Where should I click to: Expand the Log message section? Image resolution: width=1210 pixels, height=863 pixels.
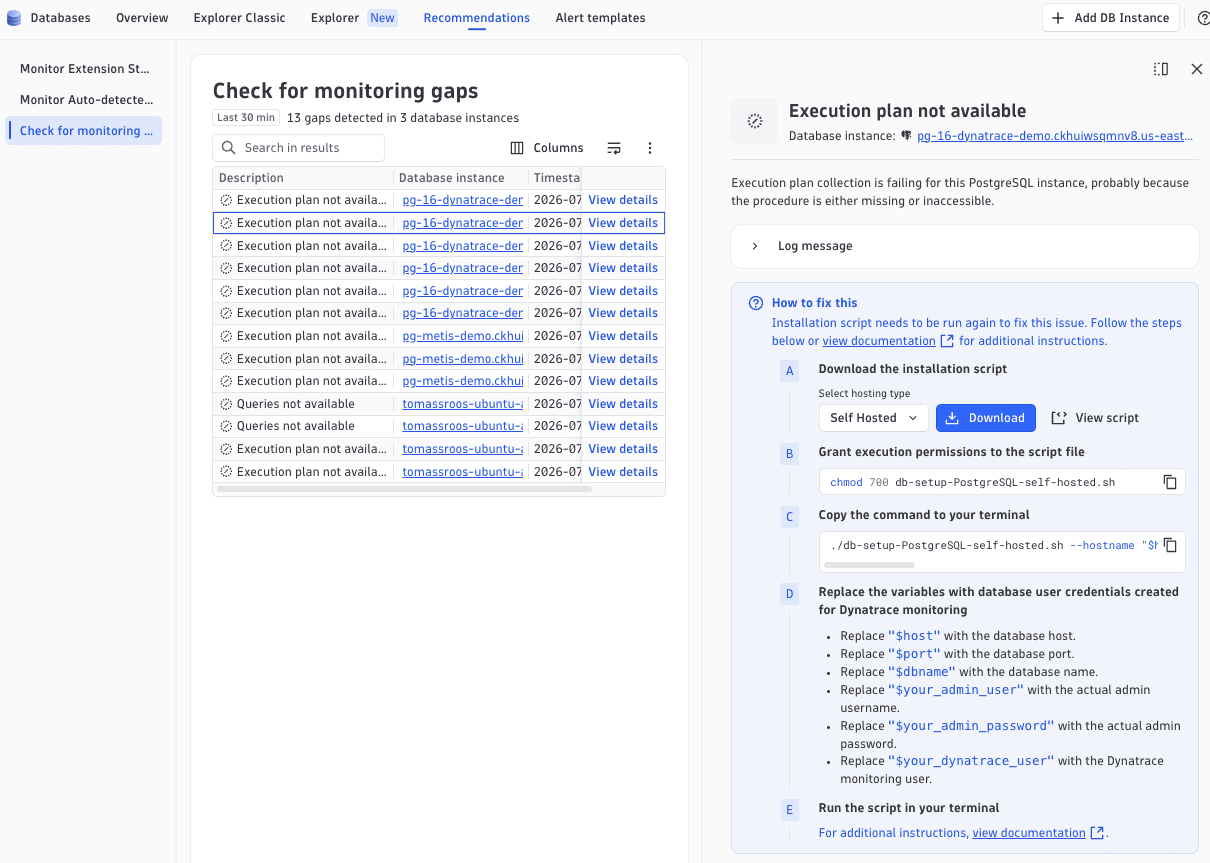[x=965, y=246]
